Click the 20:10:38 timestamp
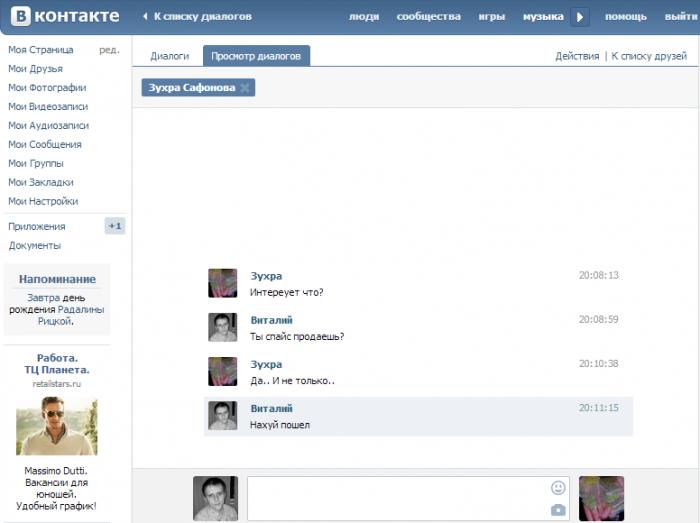This screenshot has height=523, width=700. pos(599,364)
